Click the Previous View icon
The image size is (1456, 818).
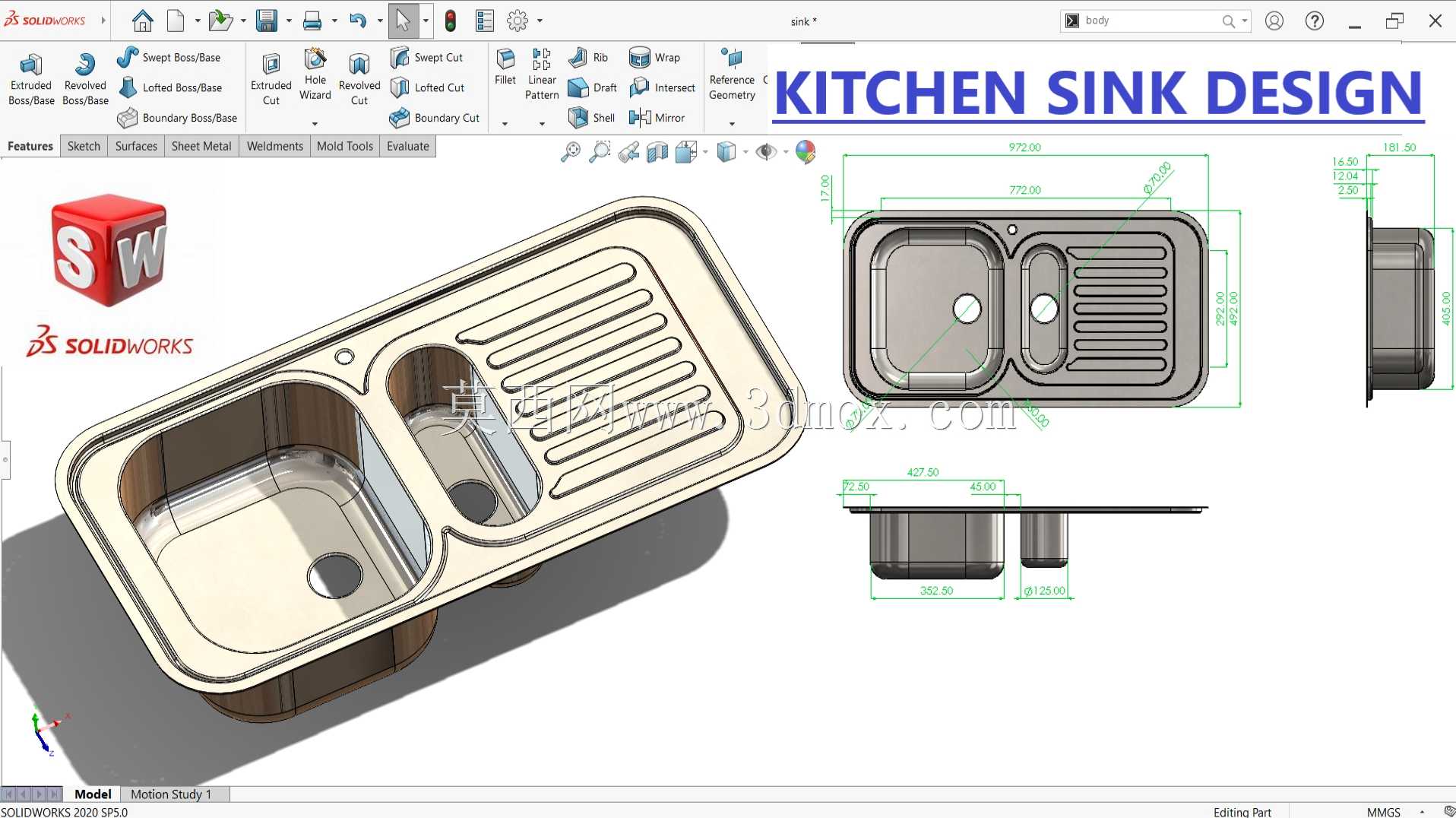pyautogui.click(x=628, y=152)
